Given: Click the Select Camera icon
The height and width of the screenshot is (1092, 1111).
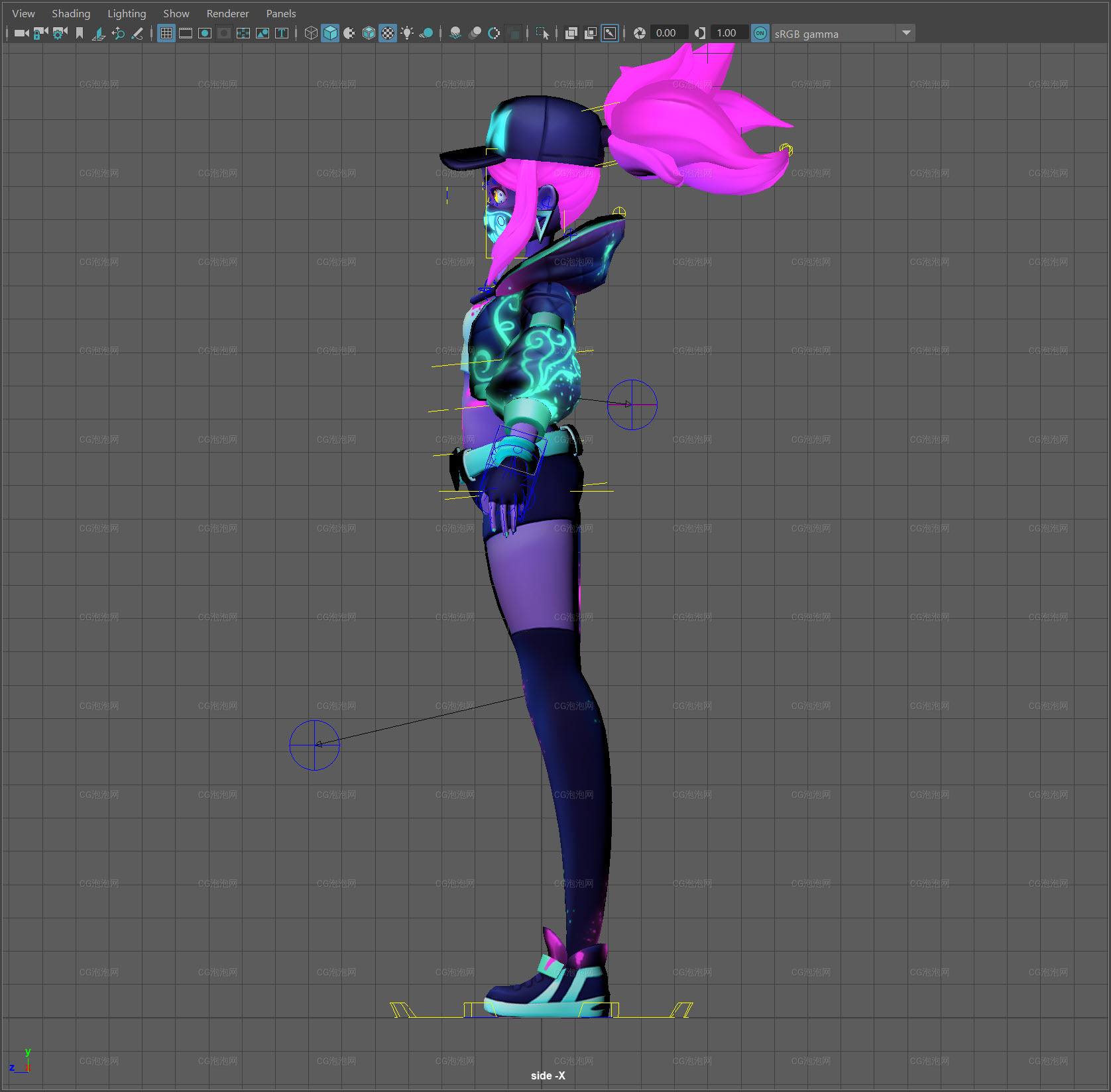Looking at the screenshot, I should (x=21, y=33).
